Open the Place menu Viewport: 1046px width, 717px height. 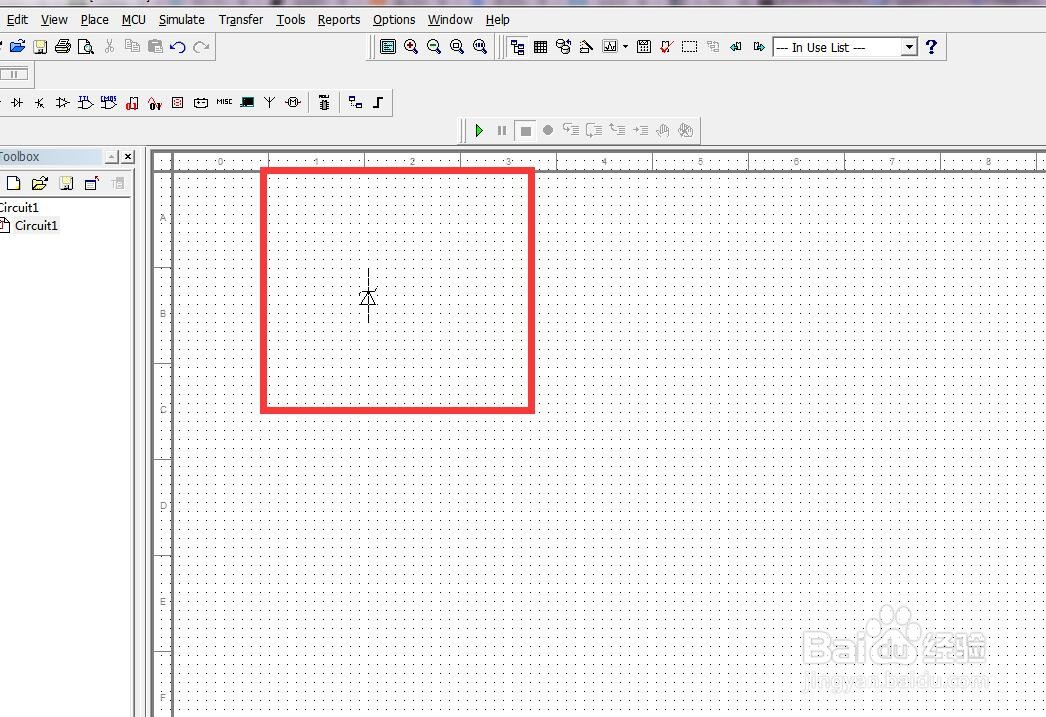[x=94, y=20]
